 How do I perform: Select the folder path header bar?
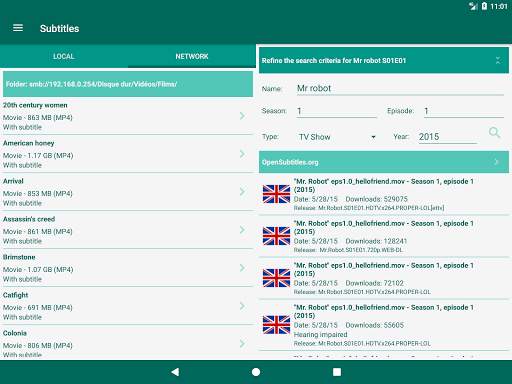tap(128, 84)
